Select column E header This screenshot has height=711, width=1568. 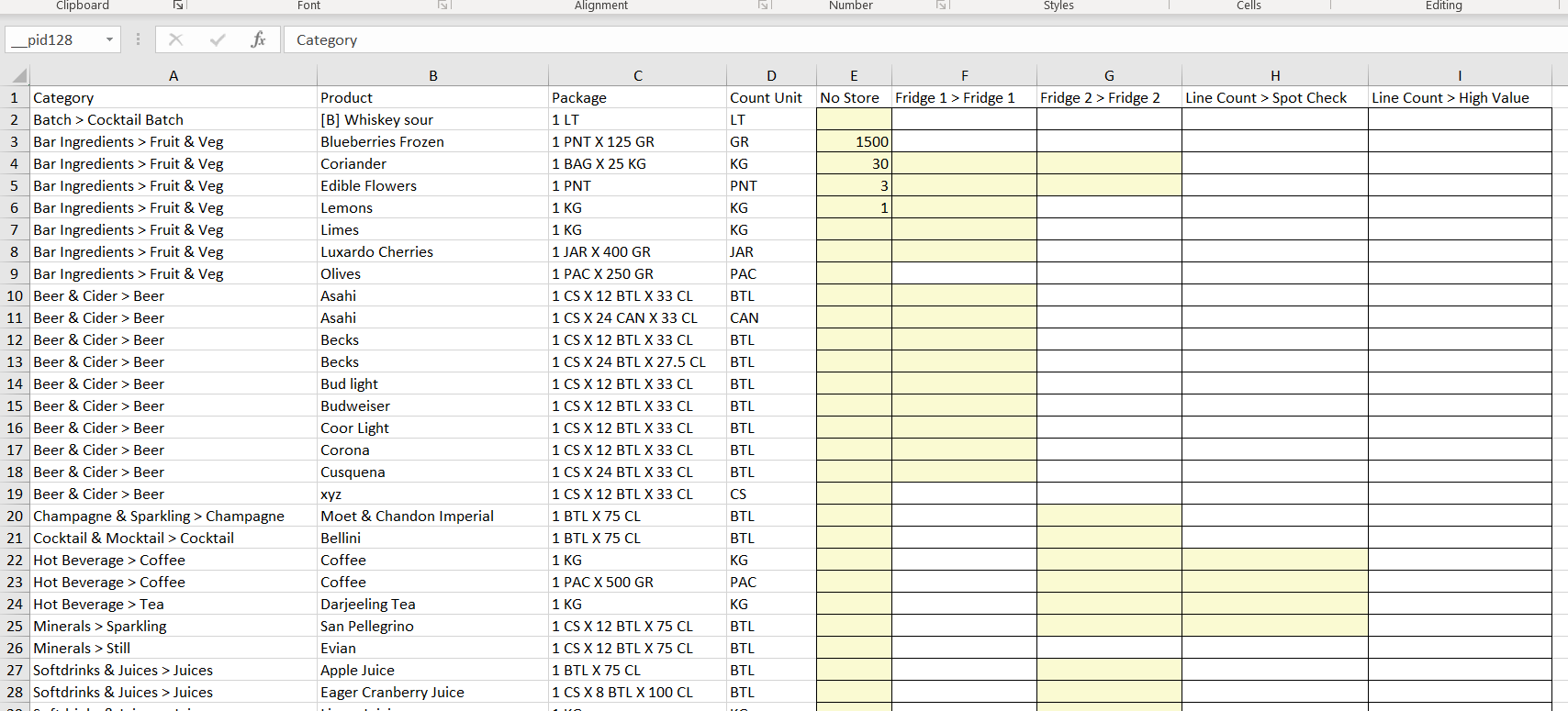coord(854,75)
